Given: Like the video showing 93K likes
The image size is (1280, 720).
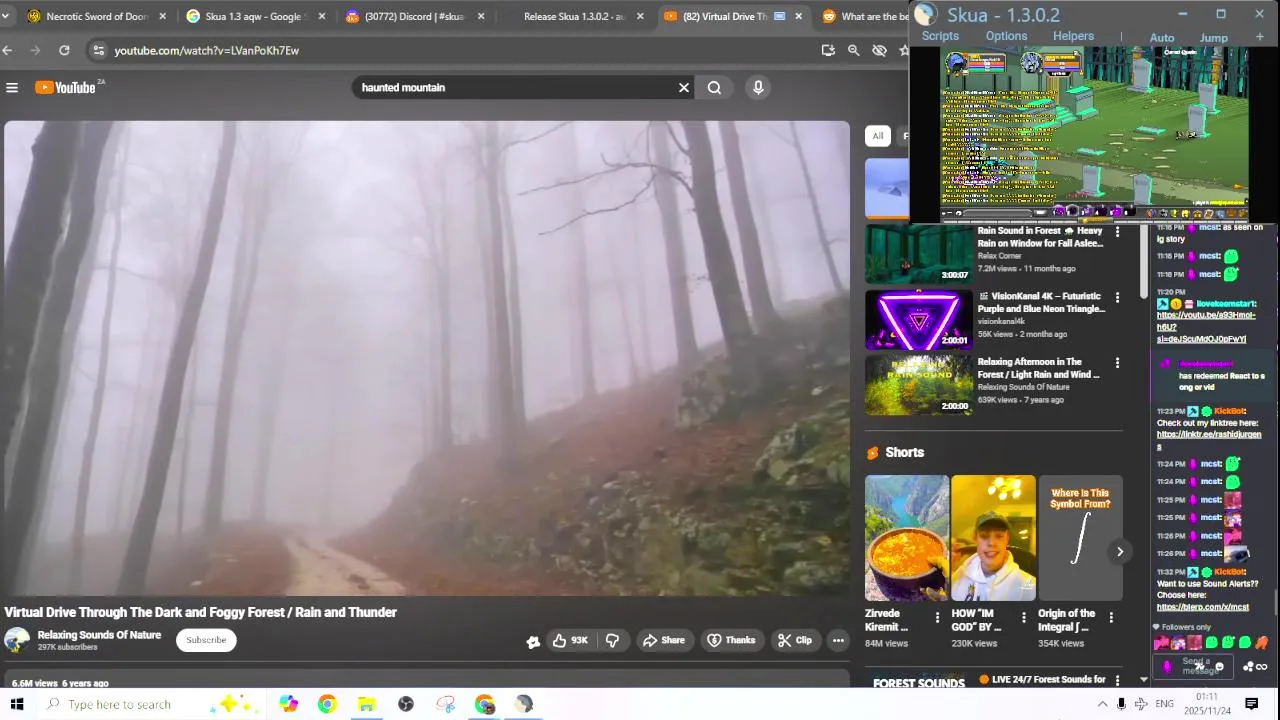Looking at the screenshot, I should (571, 640).
